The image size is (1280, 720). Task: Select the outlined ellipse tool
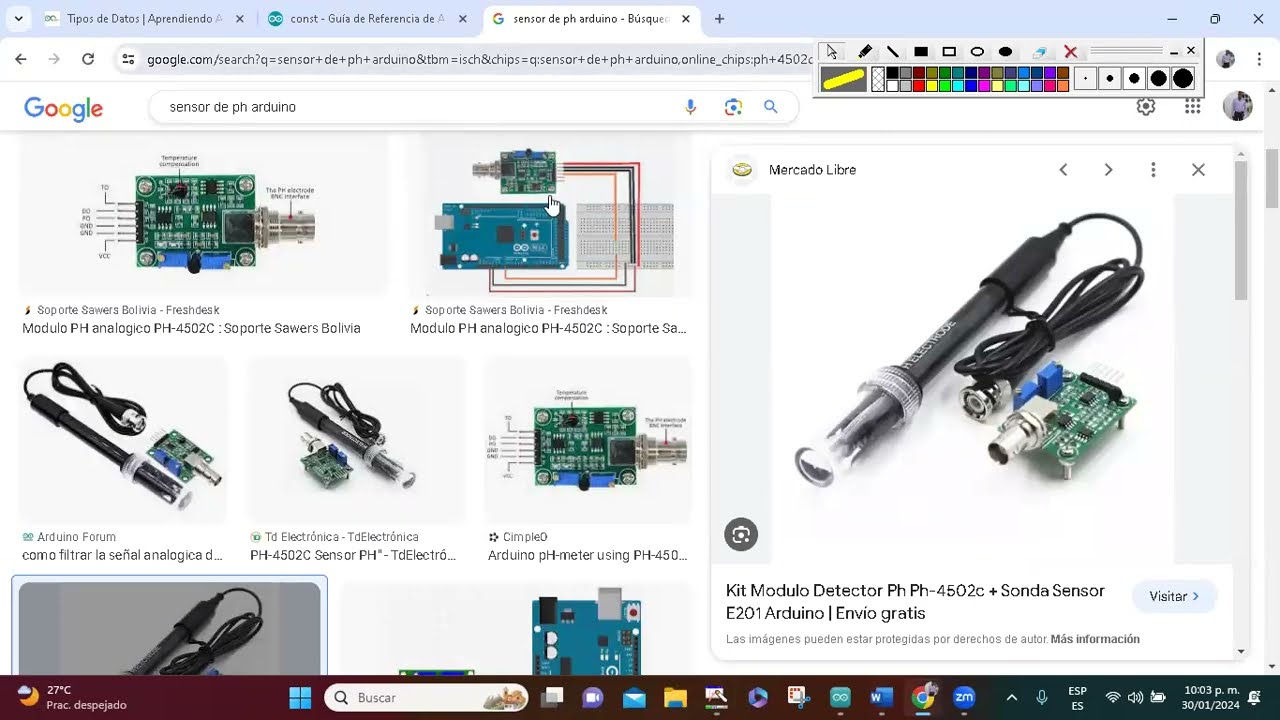[977, 52]
